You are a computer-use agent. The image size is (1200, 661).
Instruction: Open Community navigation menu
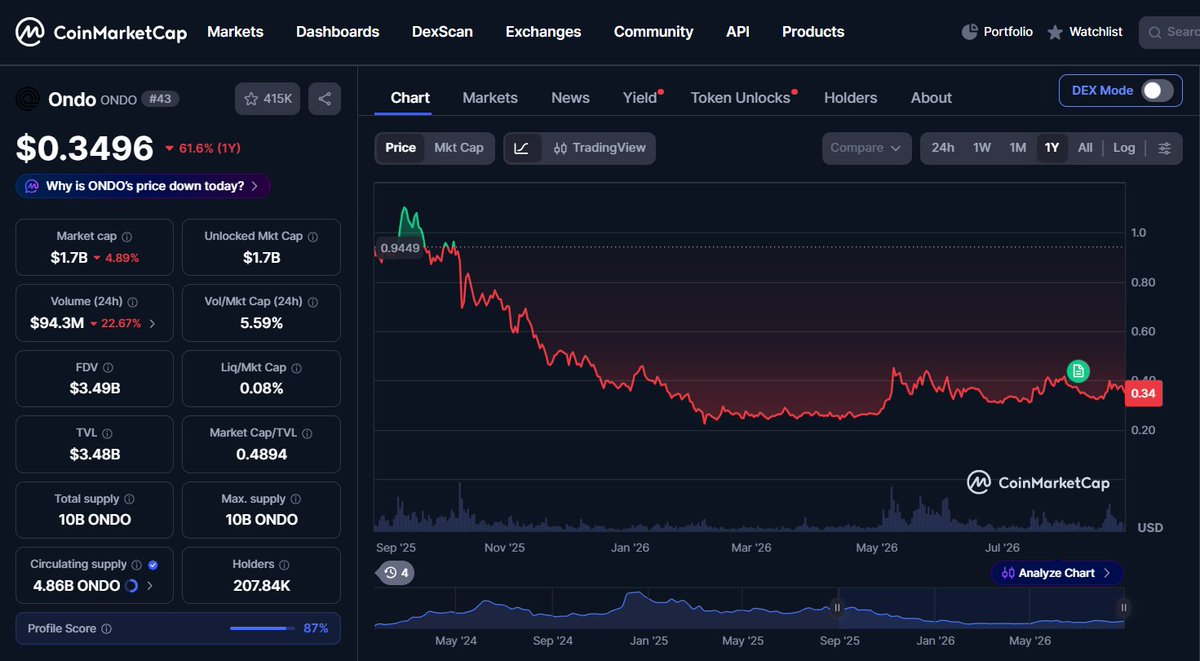(653, 32)
